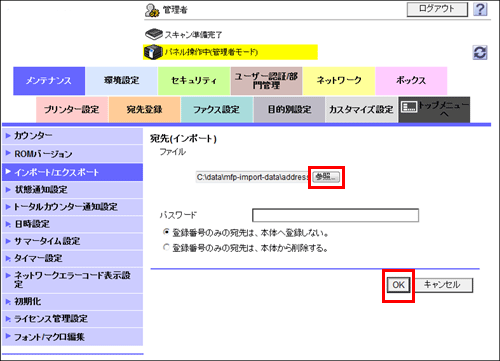Select radio 本体へ登録しない option
Image resolution: width=500 pixels, height=361 pixels.
click(x=166, y=232)
